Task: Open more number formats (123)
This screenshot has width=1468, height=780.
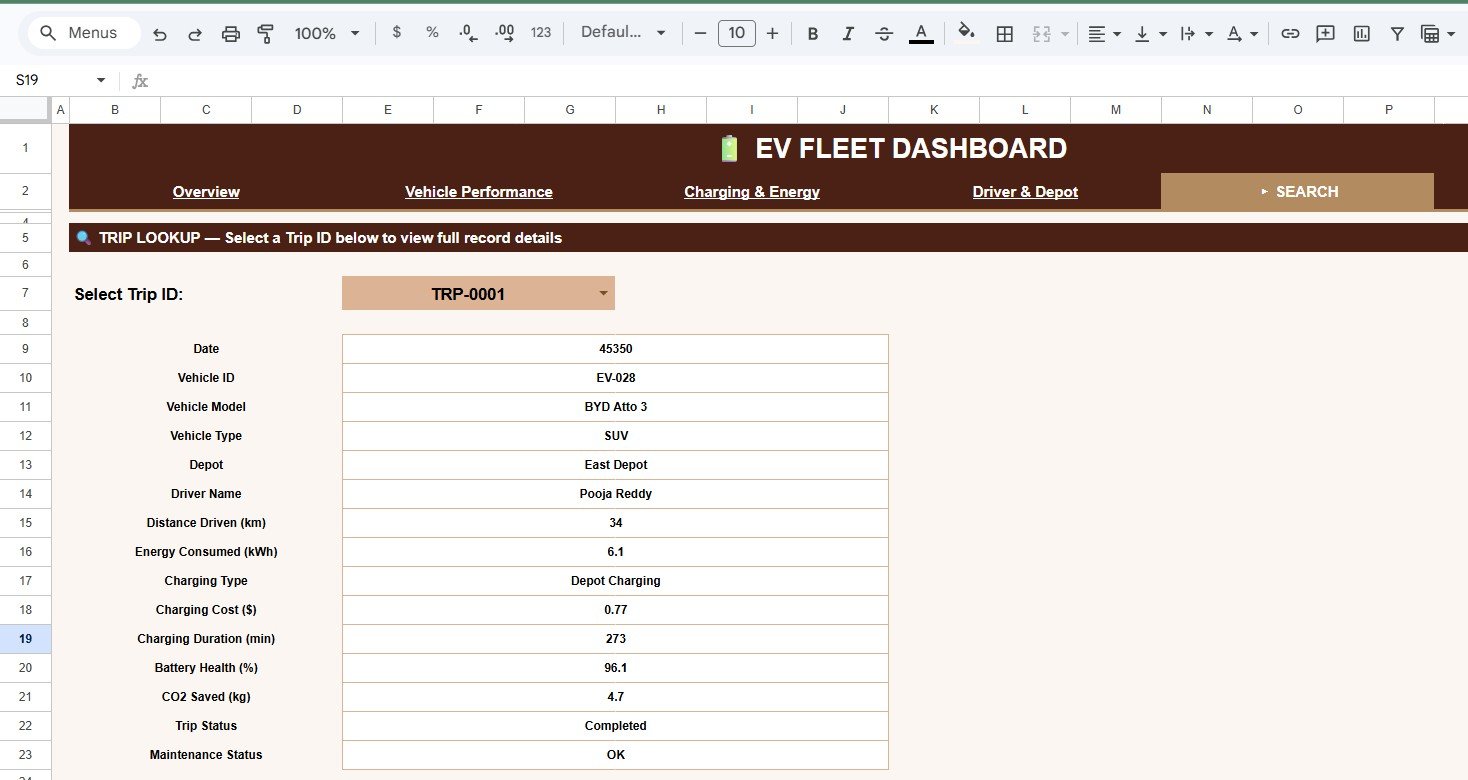Action: point(541,33)
